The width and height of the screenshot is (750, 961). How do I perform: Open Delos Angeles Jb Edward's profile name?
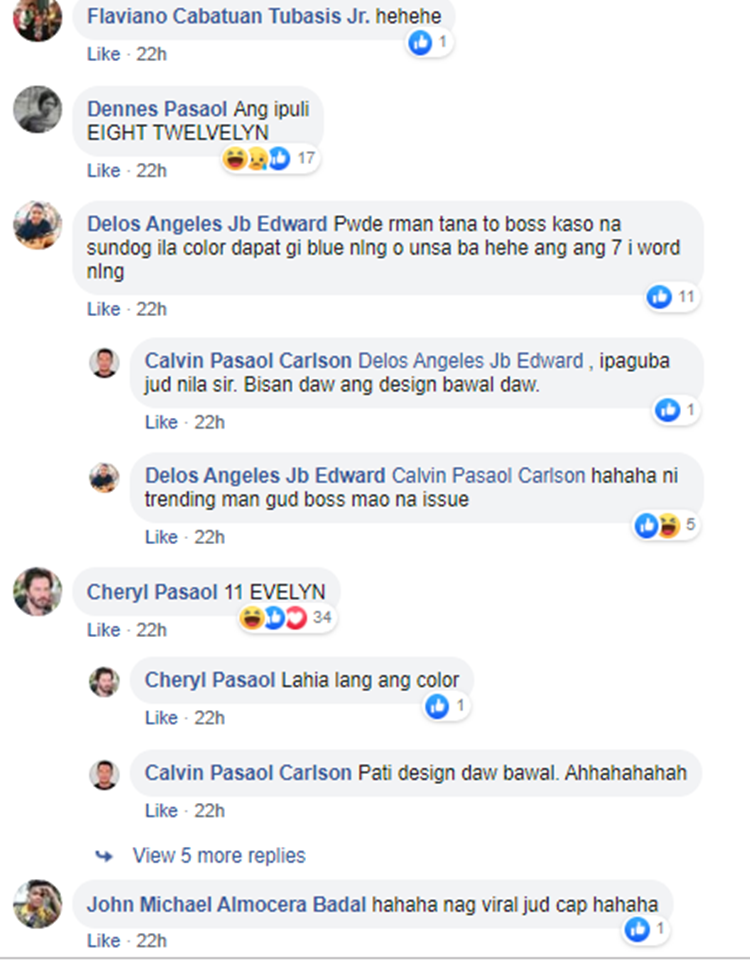pyautogui.click(x=206, y=224)
